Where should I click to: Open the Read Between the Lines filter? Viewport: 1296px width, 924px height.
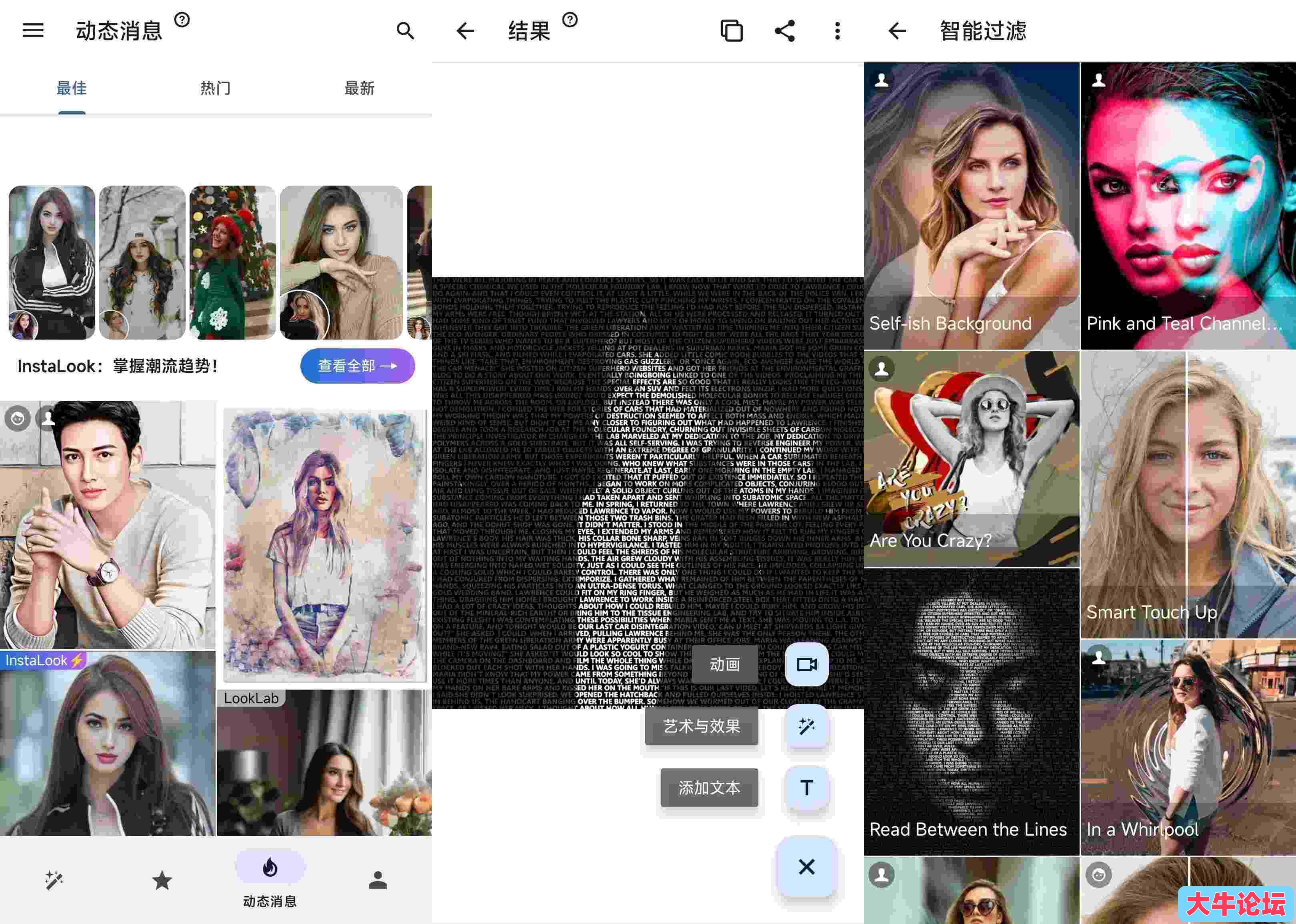tap(971, 712)
